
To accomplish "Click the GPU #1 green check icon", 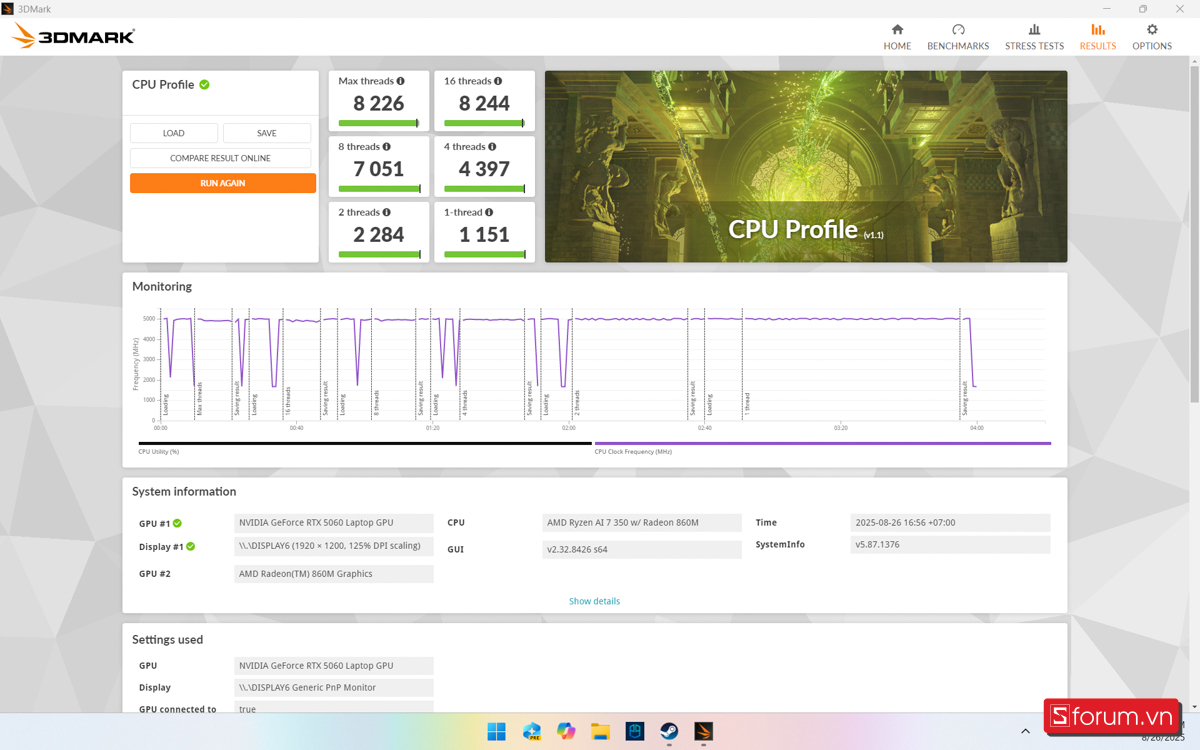I will pos(177,523).
